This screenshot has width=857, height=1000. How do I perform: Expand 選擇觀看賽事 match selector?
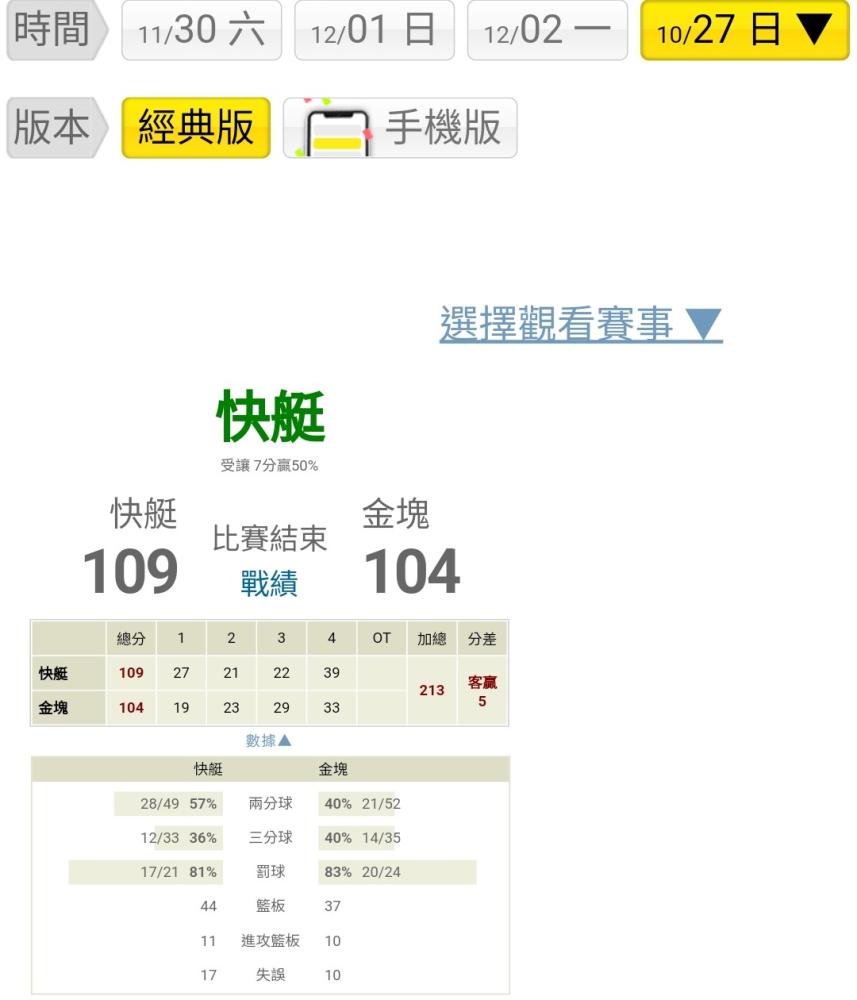pyautogui.click(x=580, y=323)
